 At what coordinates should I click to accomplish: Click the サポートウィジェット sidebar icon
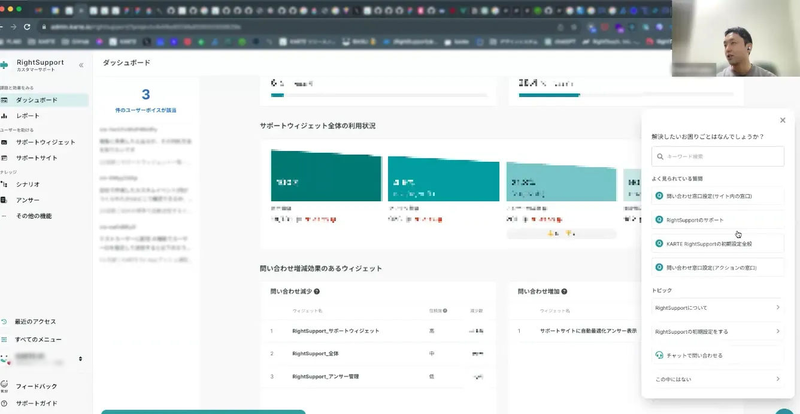[4, 142]
